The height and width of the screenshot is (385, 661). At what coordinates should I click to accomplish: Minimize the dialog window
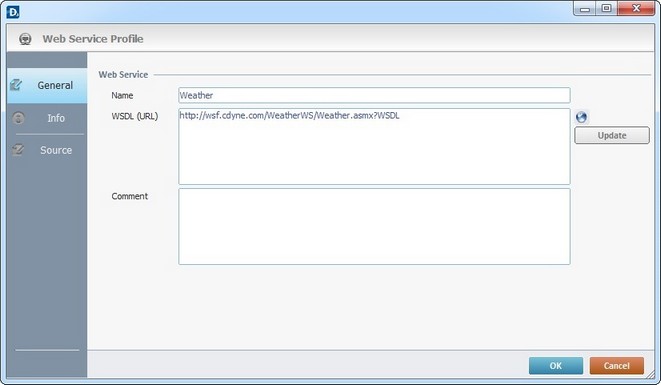(x=585, y=8)
